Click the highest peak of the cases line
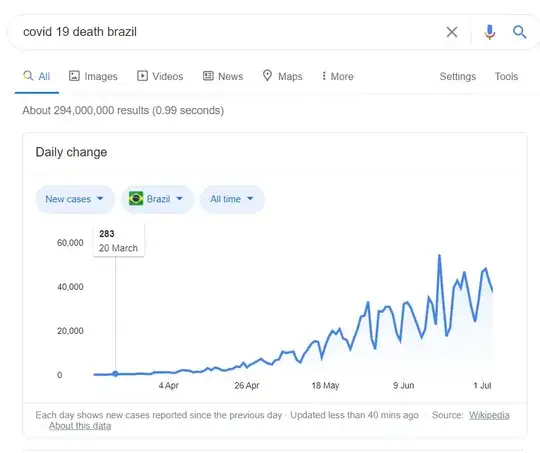This screenshot has height=453, width=540. coord(439,255)
